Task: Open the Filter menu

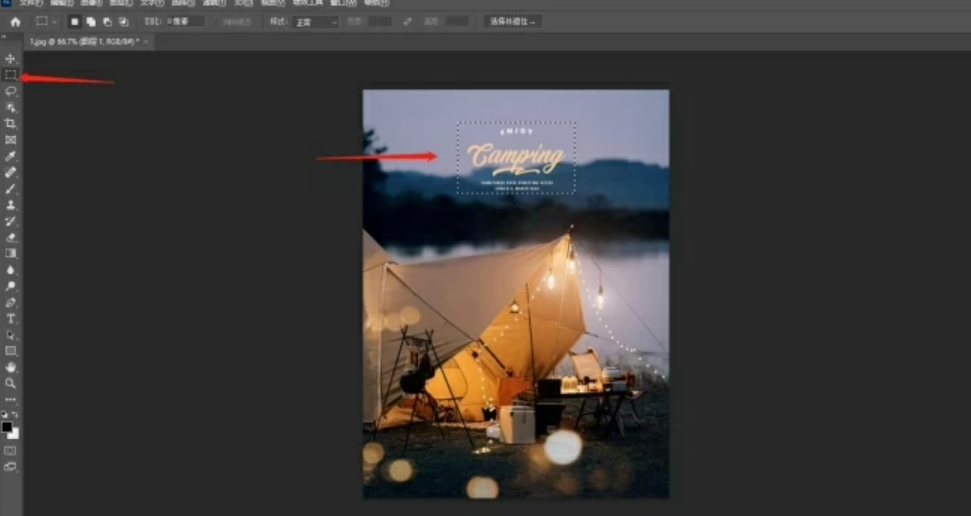Action: (214, 3)
